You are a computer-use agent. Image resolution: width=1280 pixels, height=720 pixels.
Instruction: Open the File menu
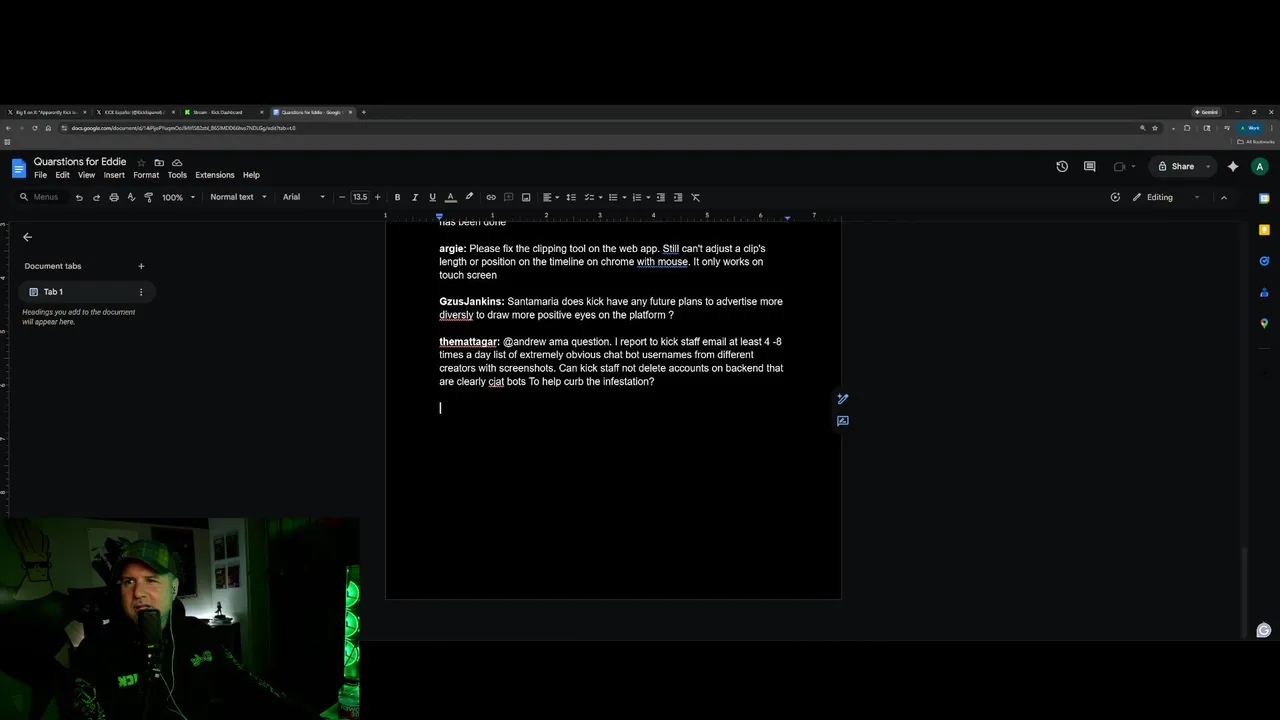click(40, 175)
